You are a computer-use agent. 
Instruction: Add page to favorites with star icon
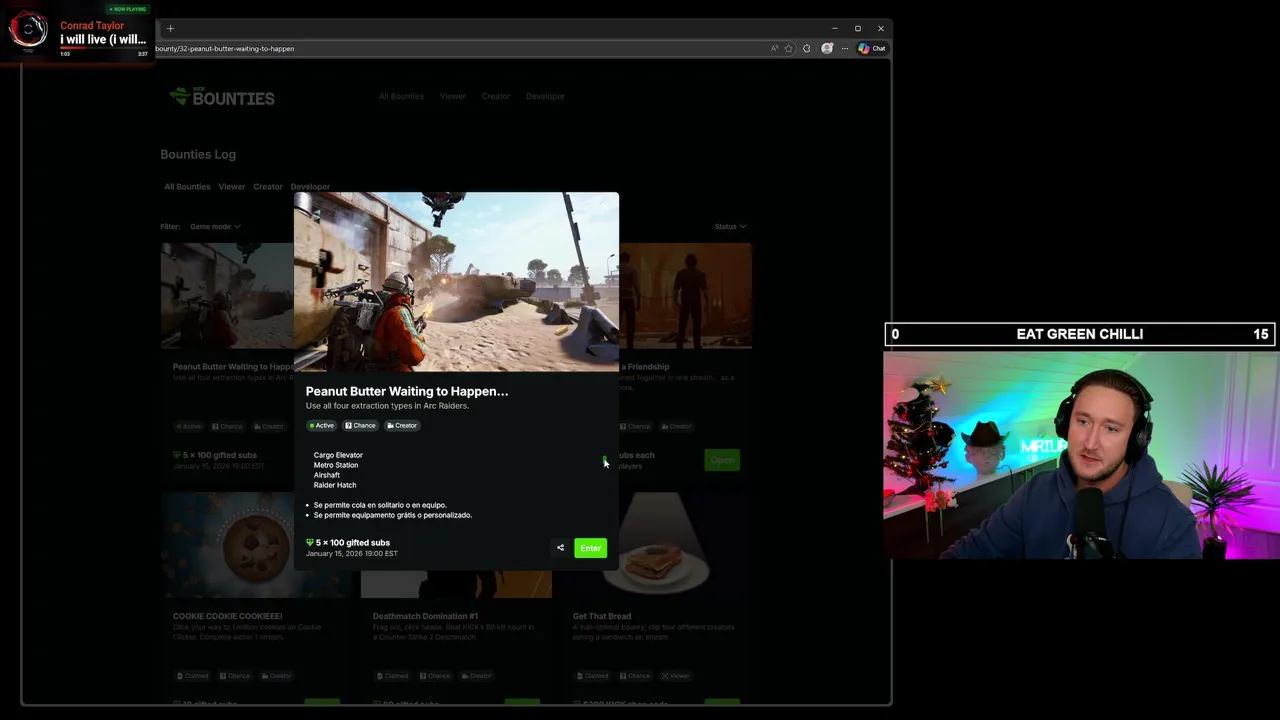[789, 48]
